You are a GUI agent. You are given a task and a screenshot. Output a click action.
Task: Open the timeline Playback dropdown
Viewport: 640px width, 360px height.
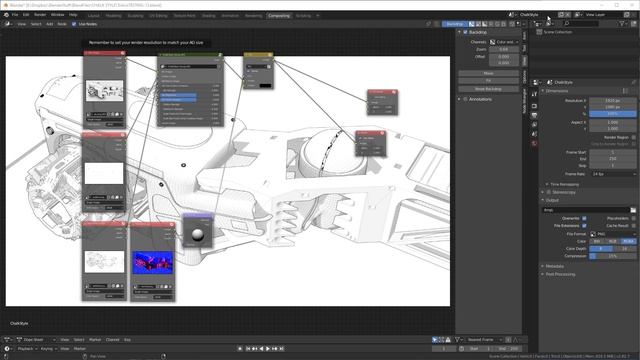point(27,349)
